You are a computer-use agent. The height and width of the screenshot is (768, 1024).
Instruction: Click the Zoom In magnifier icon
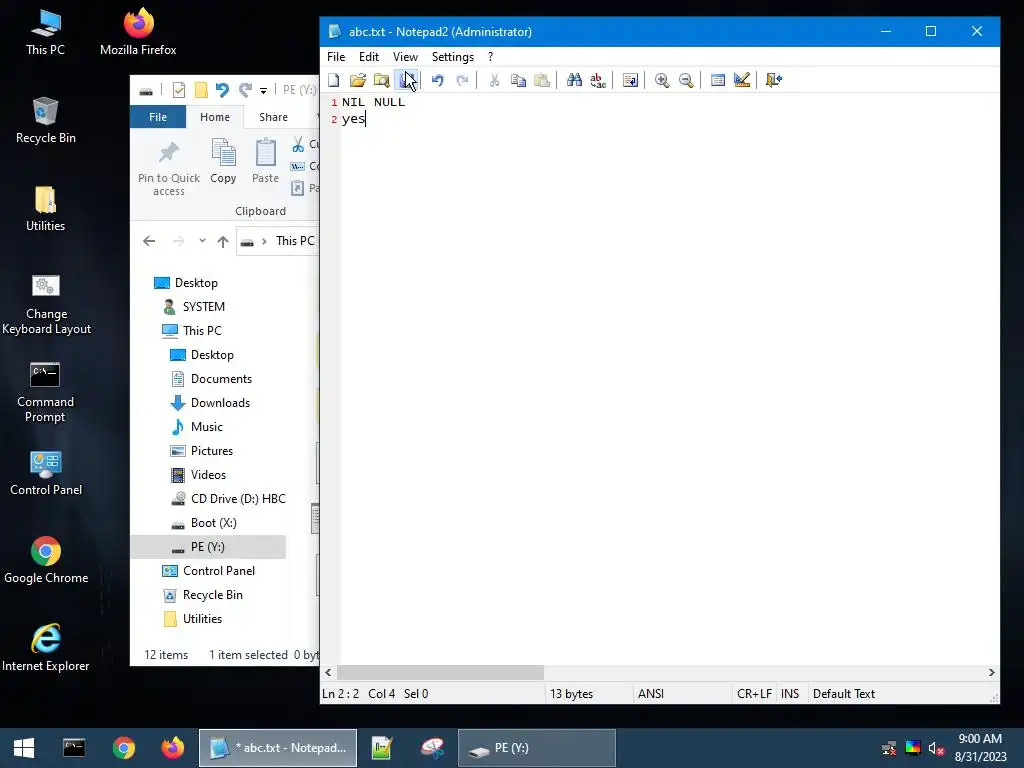click(662, 80)
